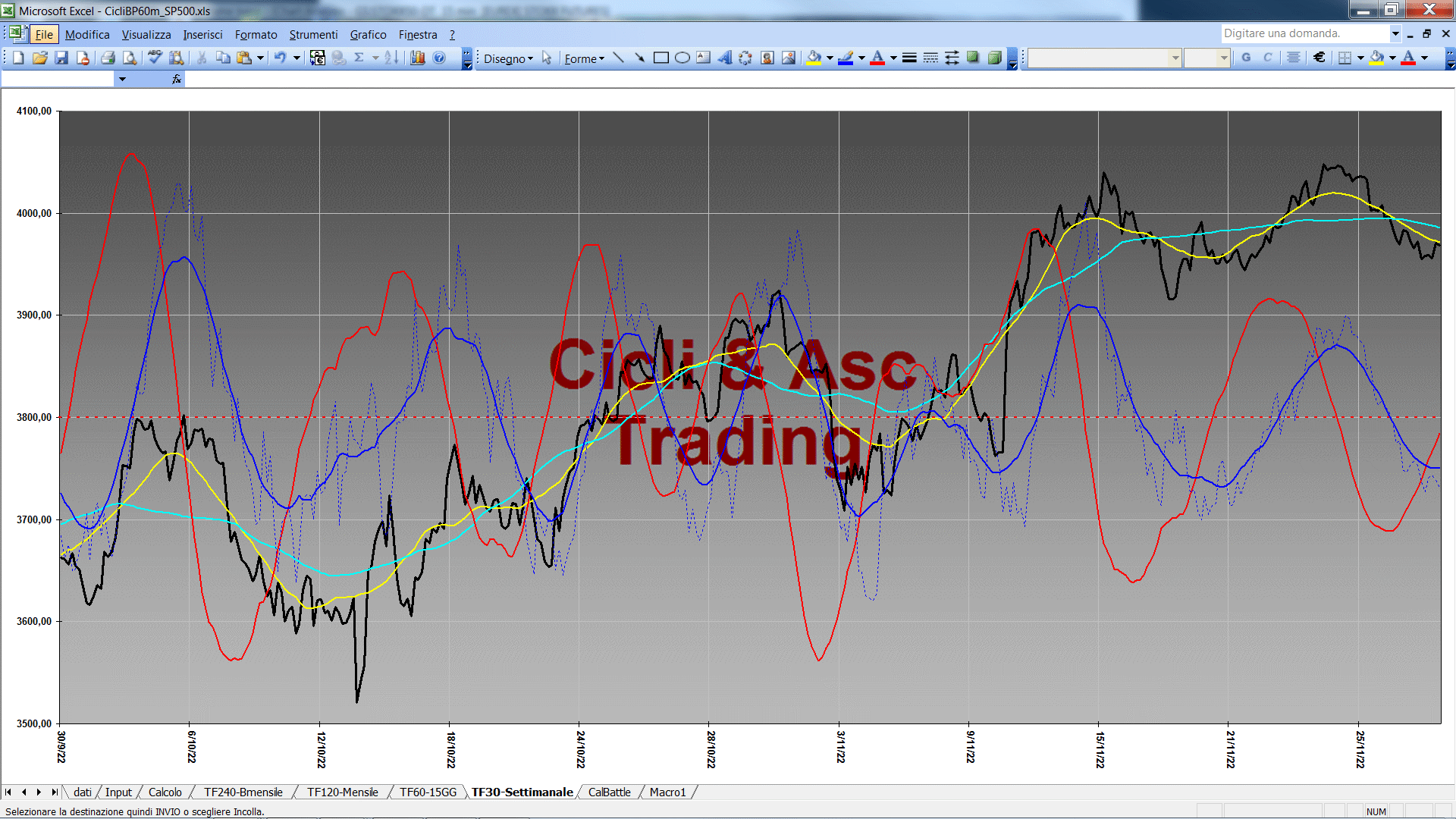Insert Clip Art

(x=767, y=58)
